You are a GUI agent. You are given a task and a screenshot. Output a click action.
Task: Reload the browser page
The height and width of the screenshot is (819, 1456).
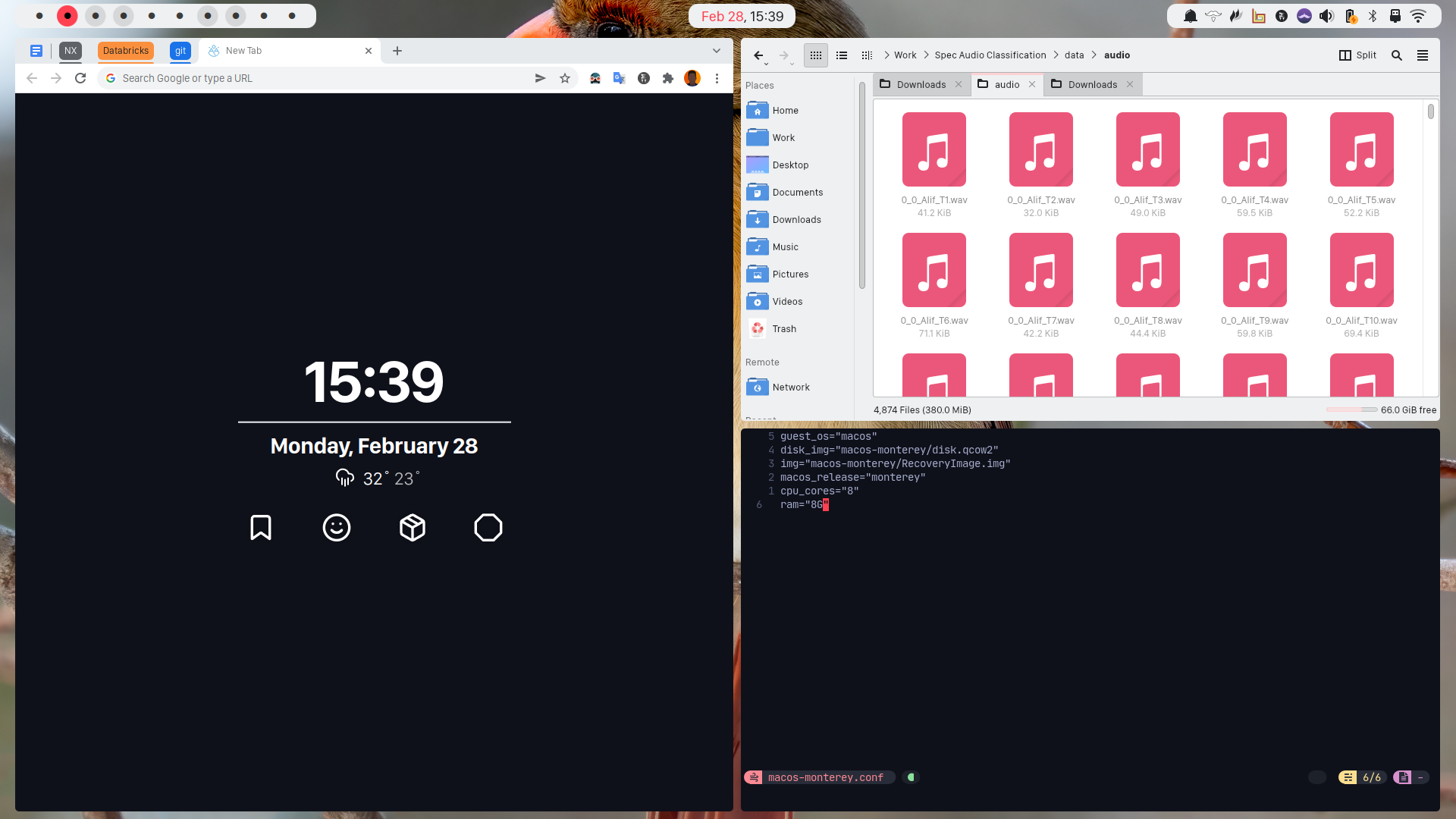tap(80, 78)
